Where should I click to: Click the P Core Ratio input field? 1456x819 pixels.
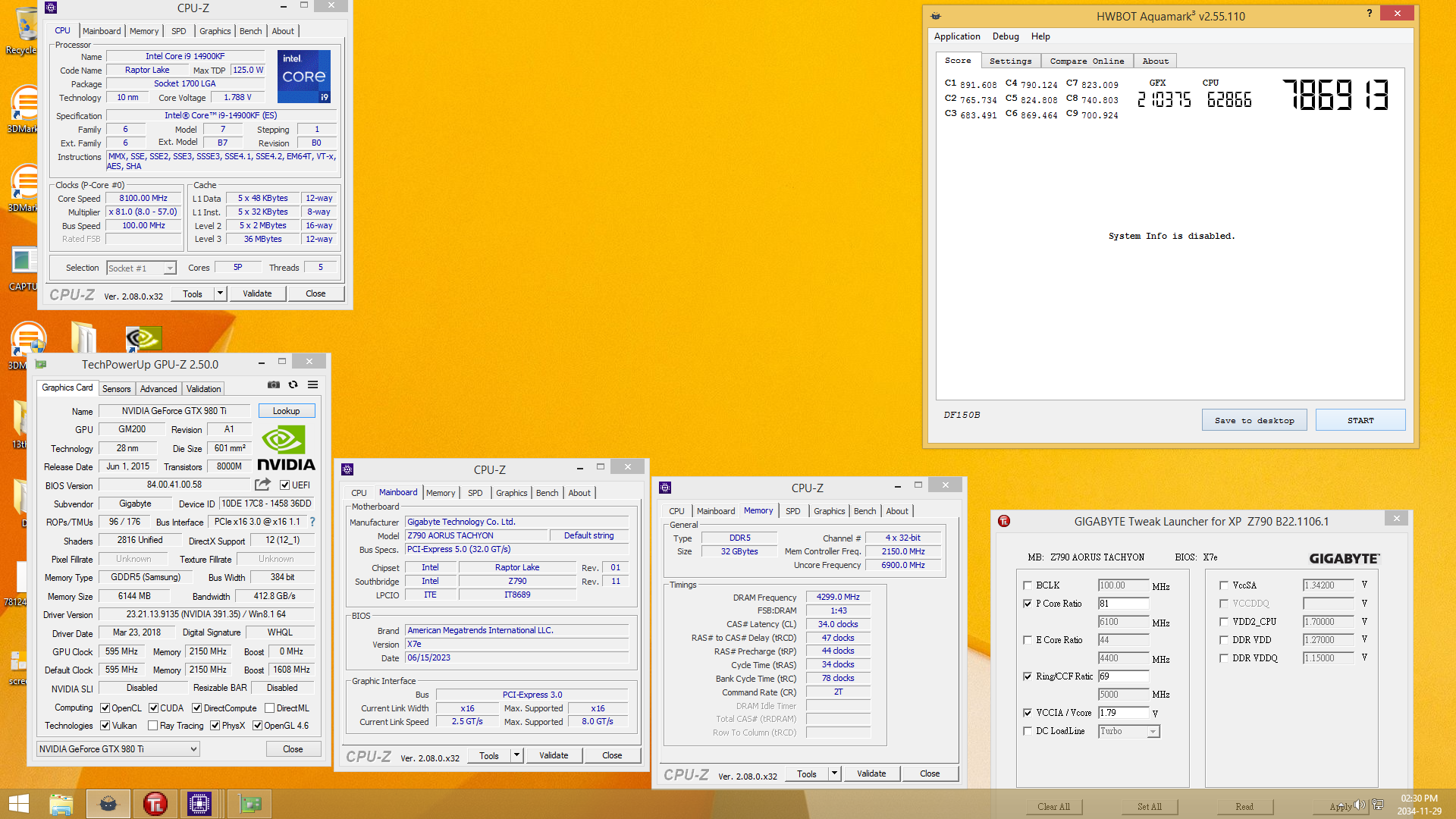pos(1123,604)
